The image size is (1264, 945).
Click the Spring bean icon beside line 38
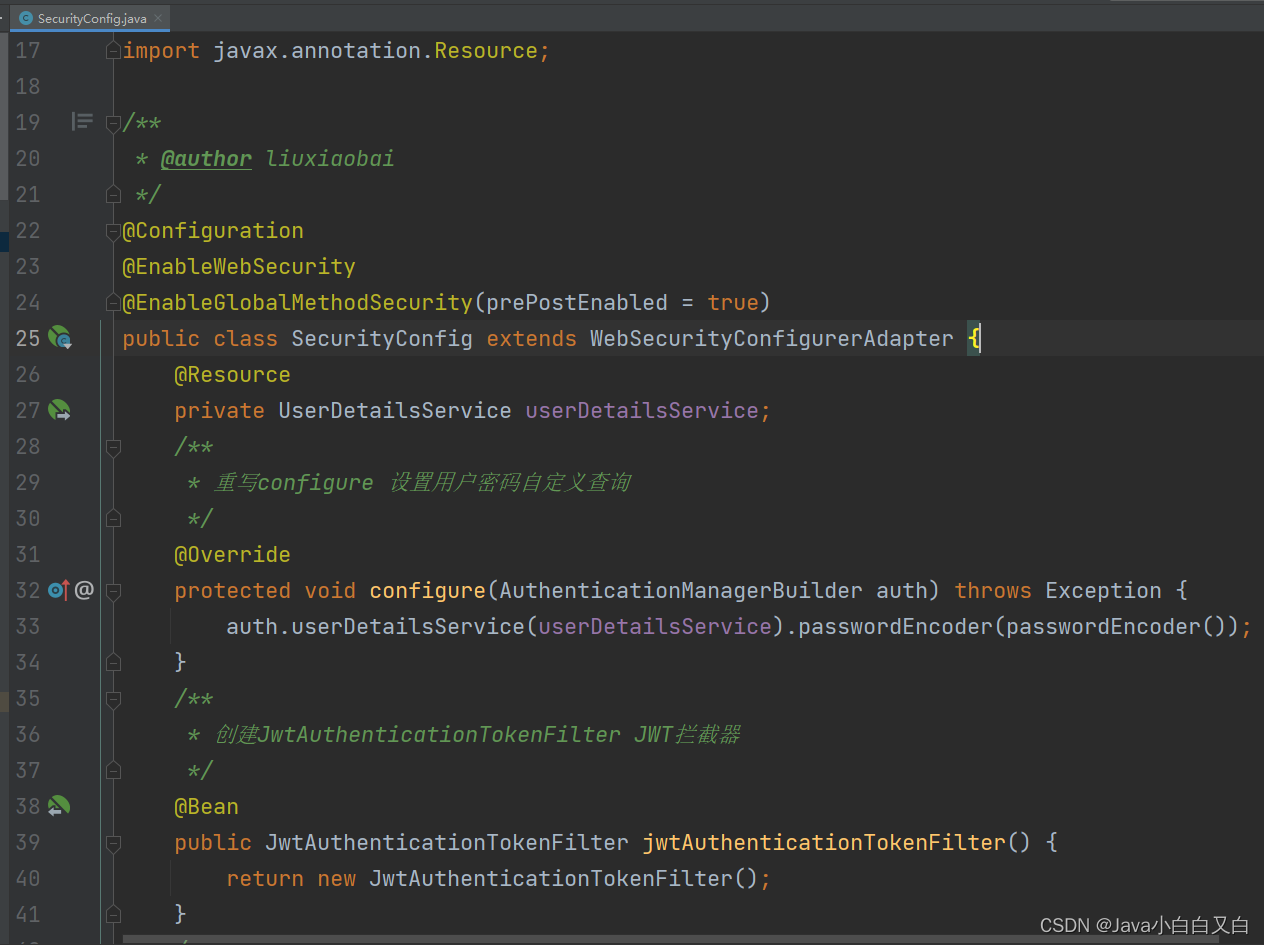pyautogui.click(x=60, y=806)
